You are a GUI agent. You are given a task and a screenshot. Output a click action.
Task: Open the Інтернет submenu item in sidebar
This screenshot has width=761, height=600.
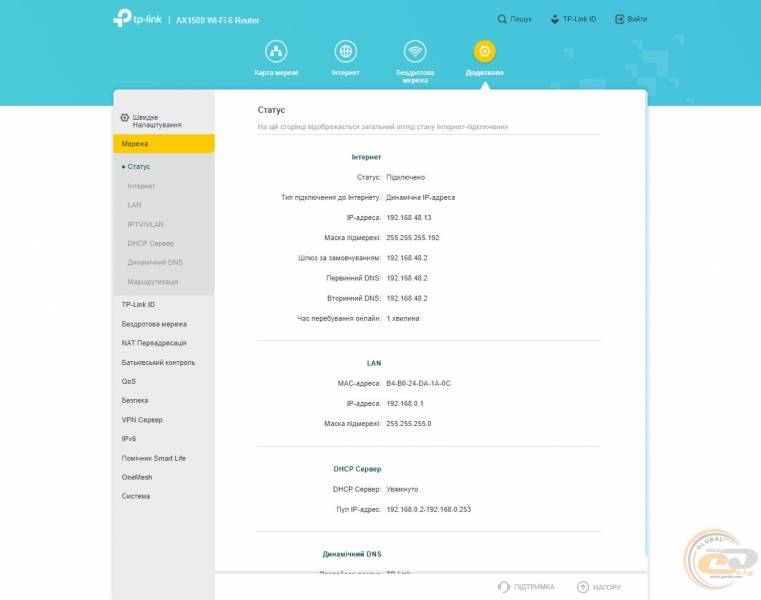tap(141, 186)
